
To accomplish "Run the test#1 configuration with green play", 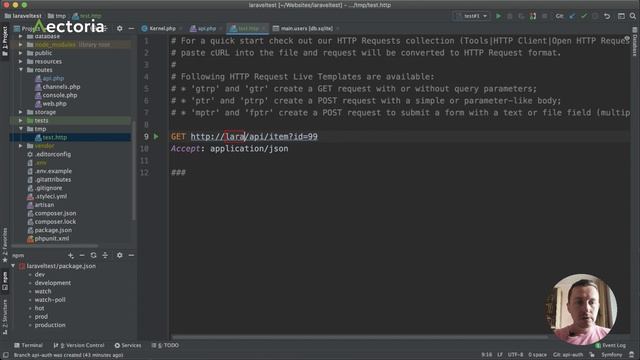I will [498, 16].
